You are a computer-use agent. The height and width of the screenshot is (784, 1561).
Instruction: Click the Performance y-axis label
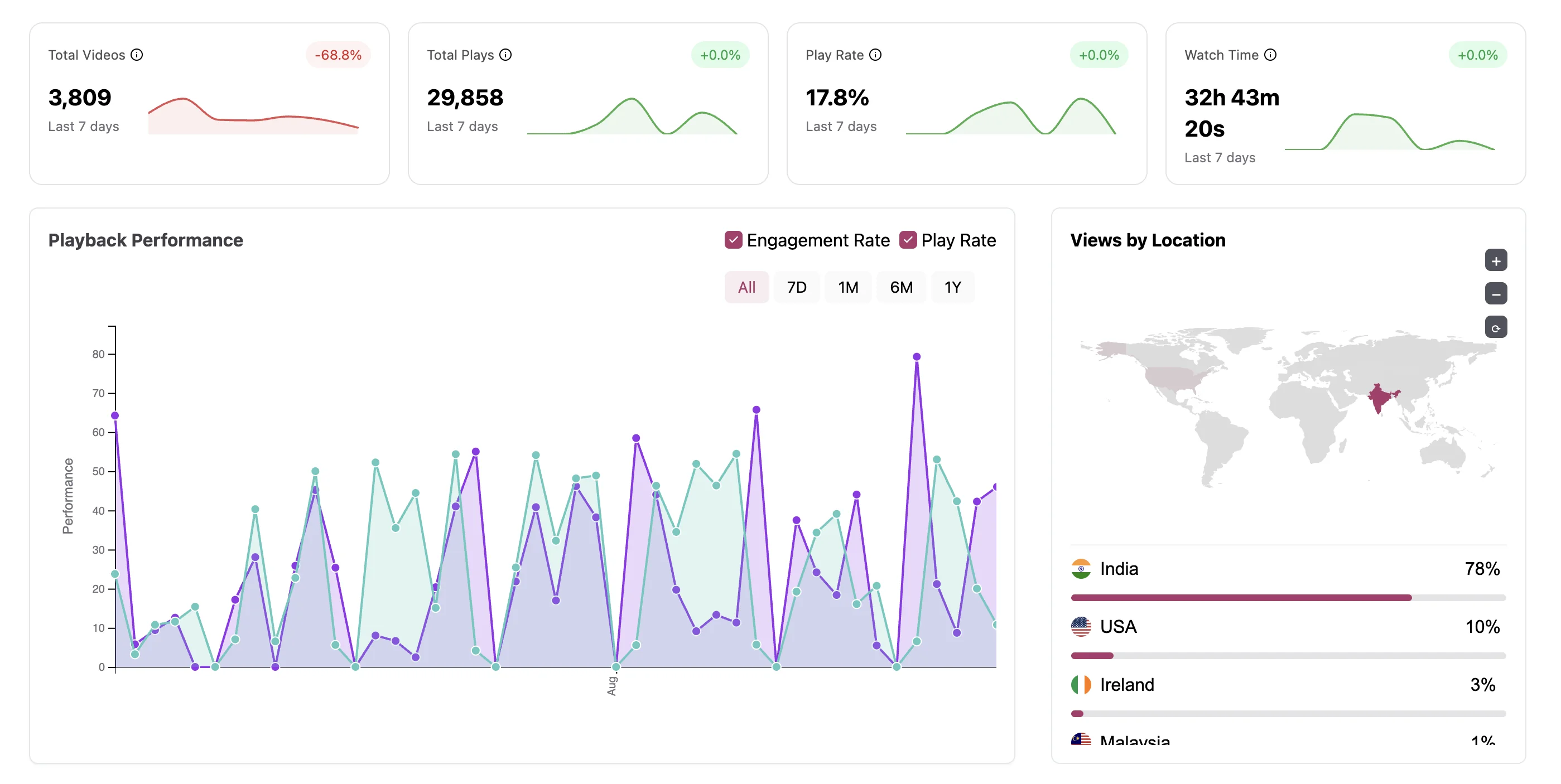click(68, 496)
